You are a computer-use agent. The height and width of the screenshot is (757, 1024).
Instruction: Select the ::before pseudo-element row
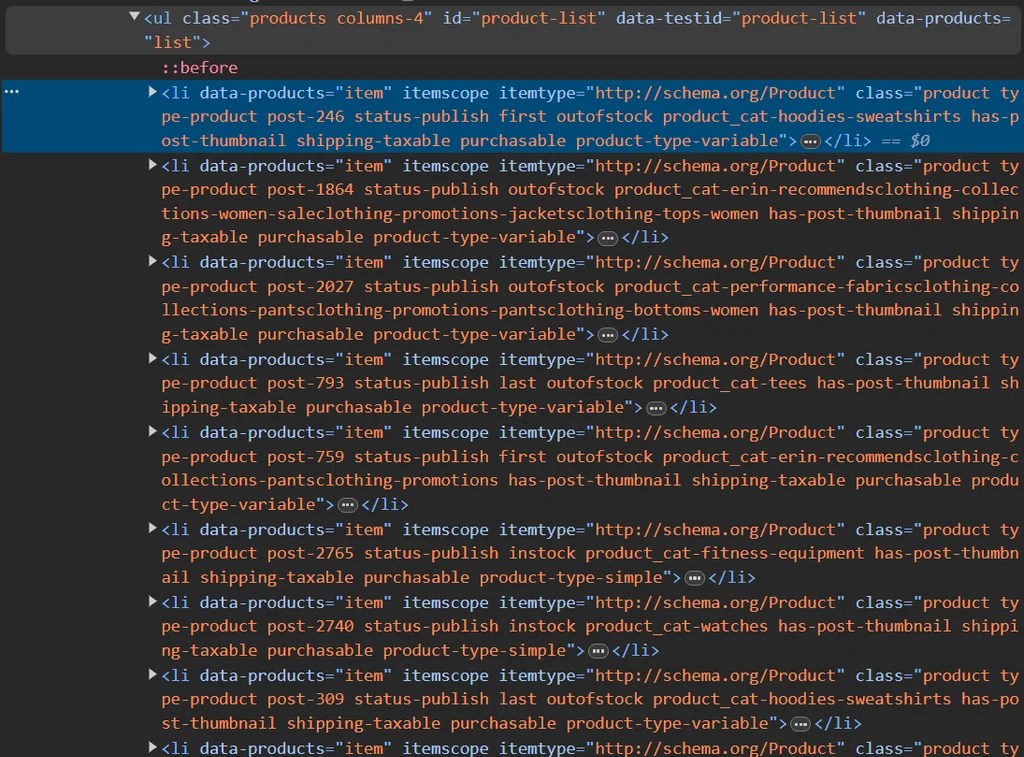200,67
